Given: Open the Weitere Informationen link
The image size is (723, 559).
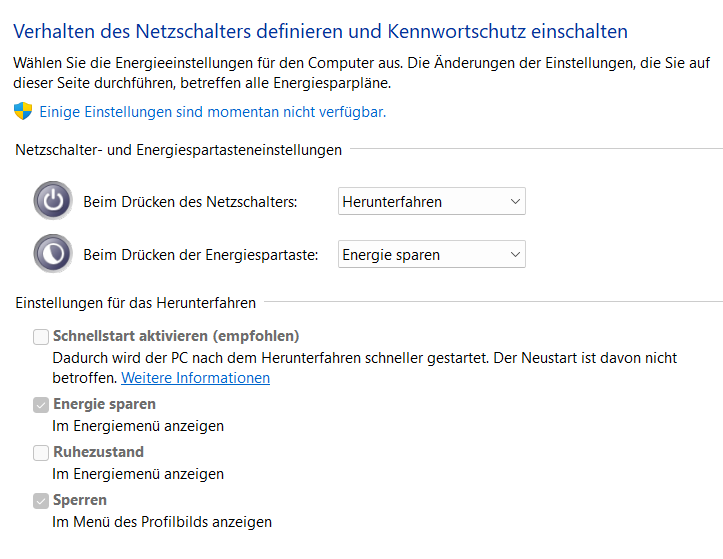Looking at the screenshot, I should [x=195, y=378].
